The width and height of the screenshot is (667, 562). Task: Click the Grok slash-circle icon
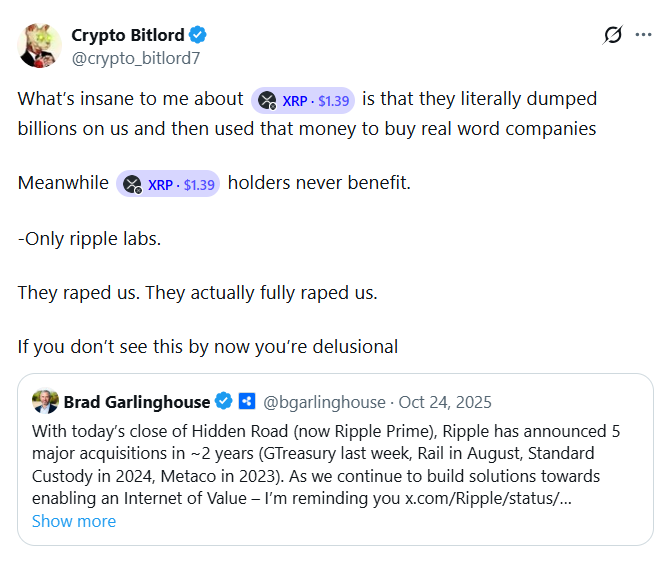tap(613, 35)
